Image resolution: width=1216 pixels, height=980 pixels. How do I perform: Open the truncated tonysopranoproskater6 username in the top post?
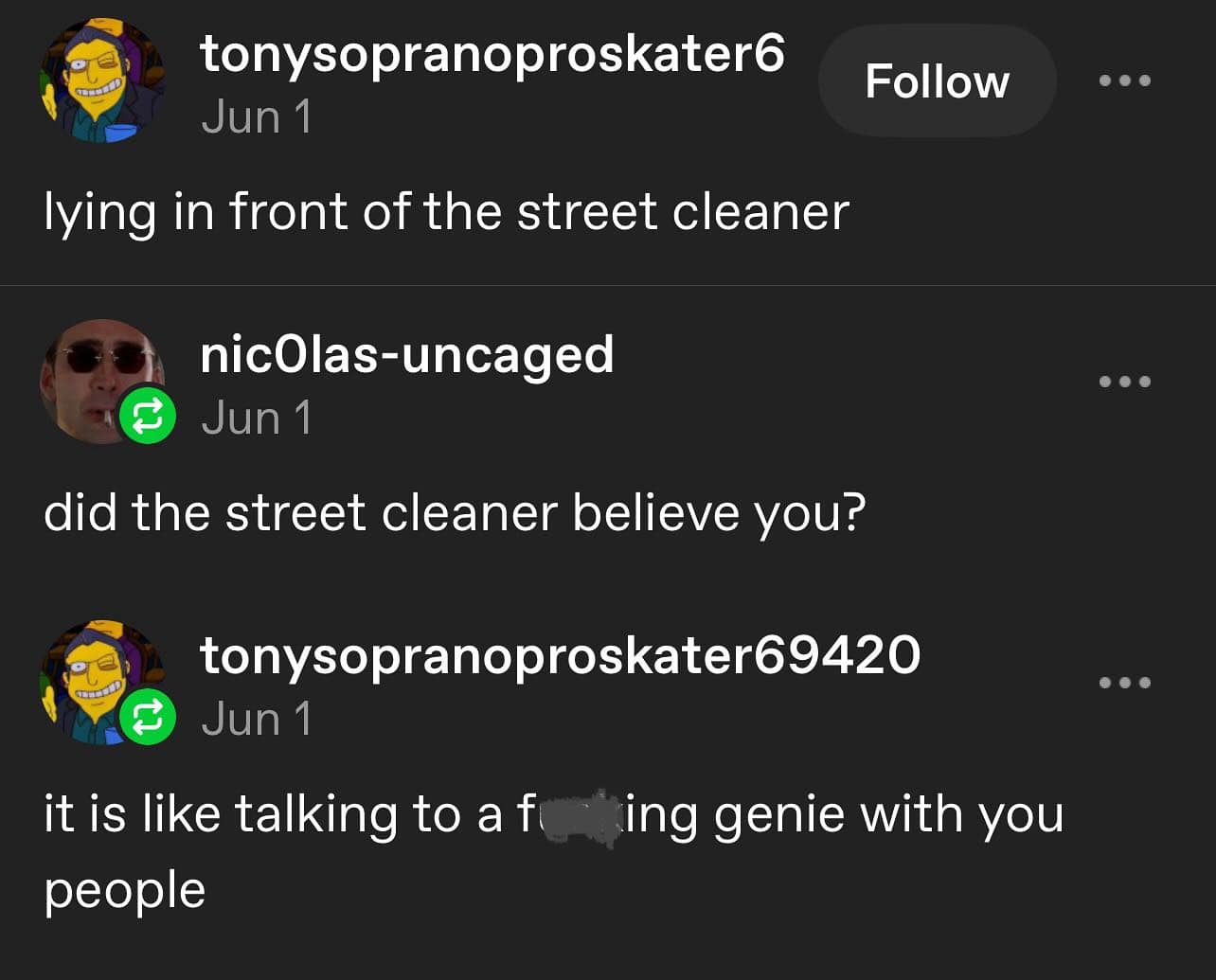(492, 54)
